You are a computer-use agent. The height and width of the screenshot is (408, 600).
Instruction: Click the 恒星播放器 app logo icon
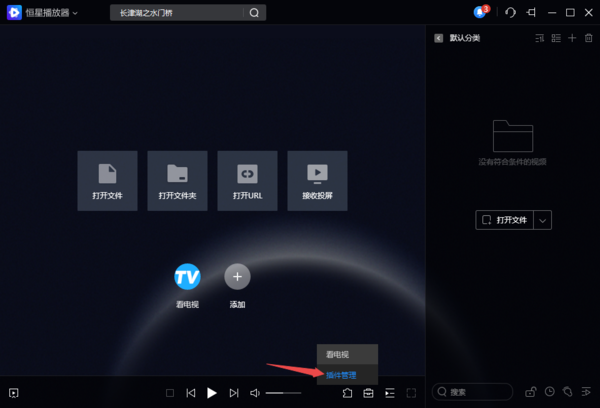[14, 13]
